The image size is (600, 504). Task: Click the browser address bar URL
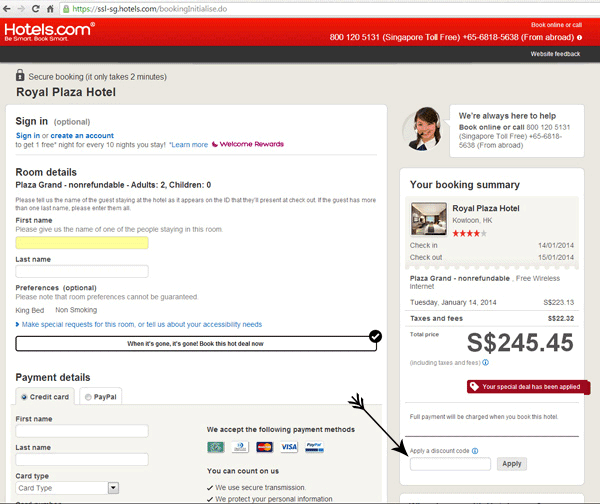[149, 9]
